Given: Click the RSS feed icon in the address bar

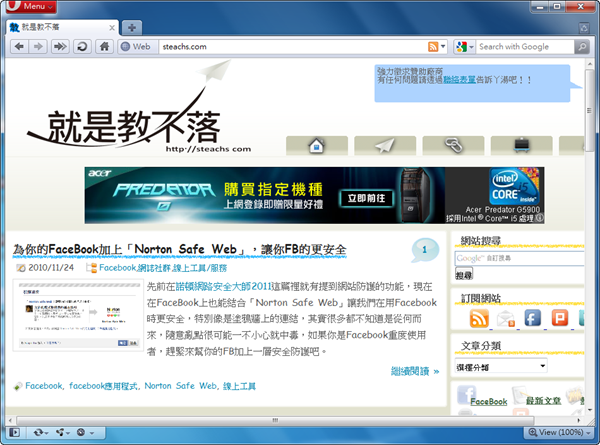Looking at the screenshot, I should point(433,47).
